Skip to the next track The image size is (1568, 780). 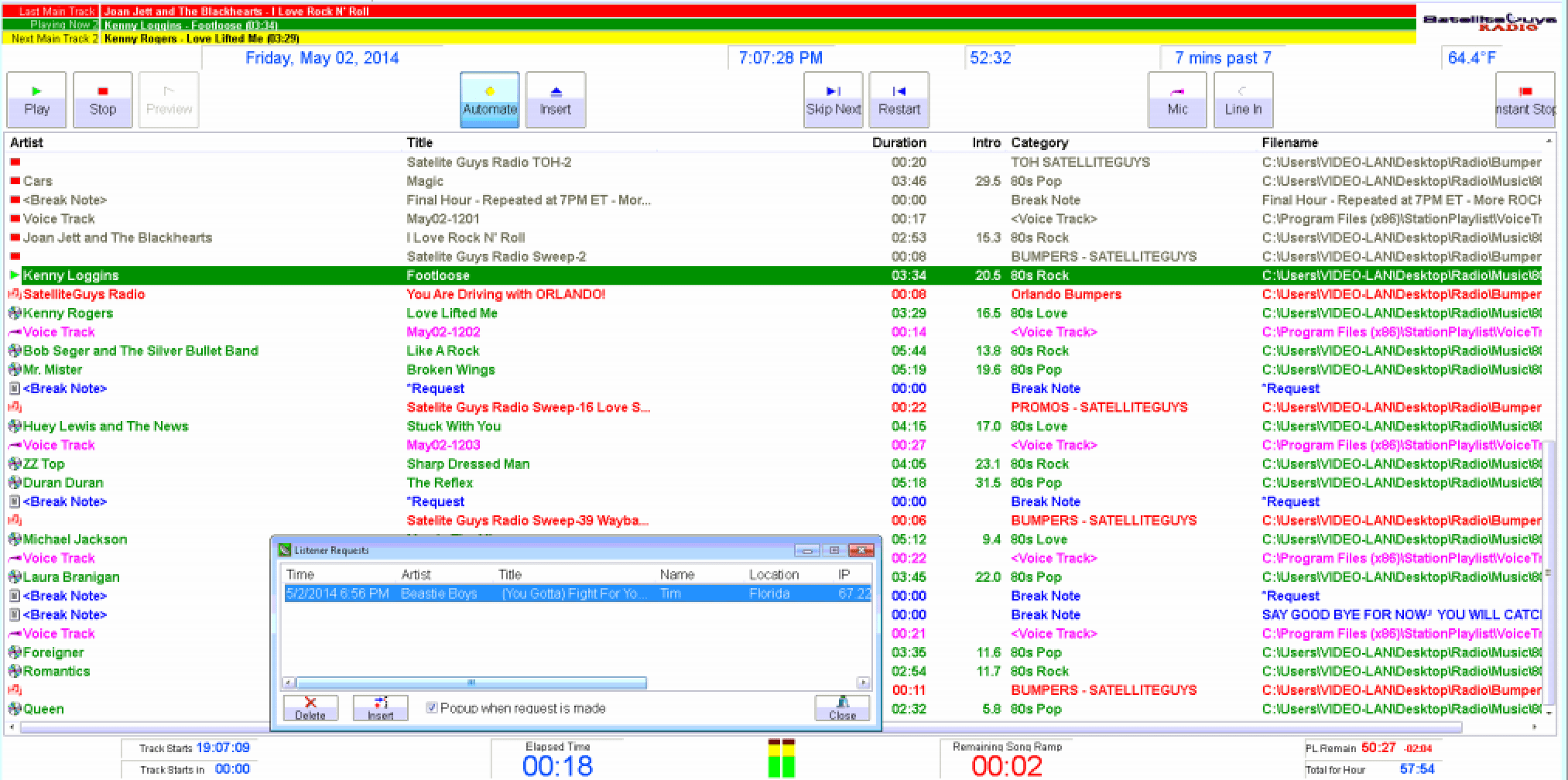(x=834, y=100)
